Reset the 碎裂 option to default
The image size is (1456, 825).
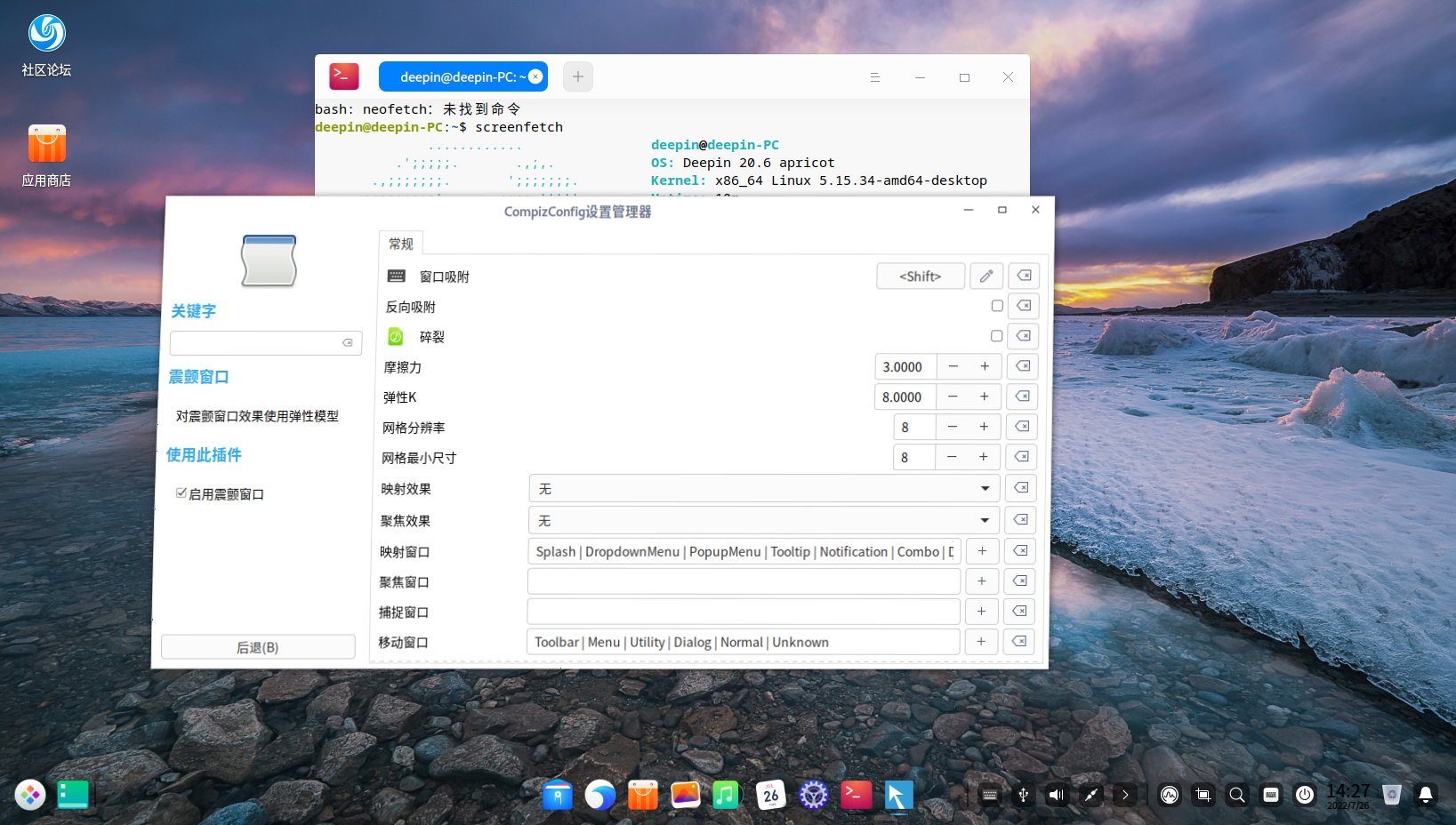[x=1023, y=336]
